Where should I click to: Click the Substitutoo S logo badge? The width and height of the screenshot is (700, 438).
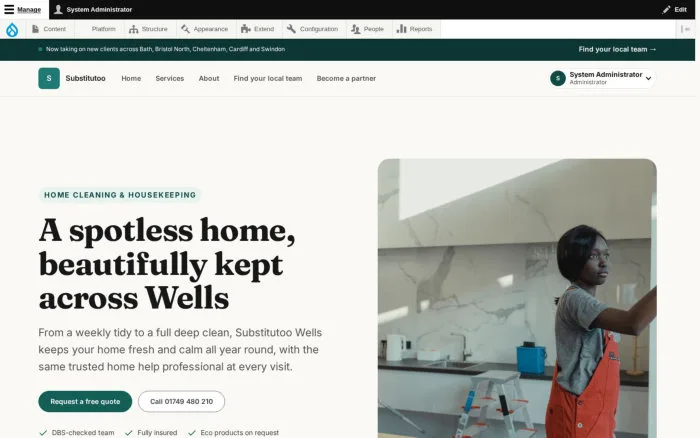[x=49, y=78]
